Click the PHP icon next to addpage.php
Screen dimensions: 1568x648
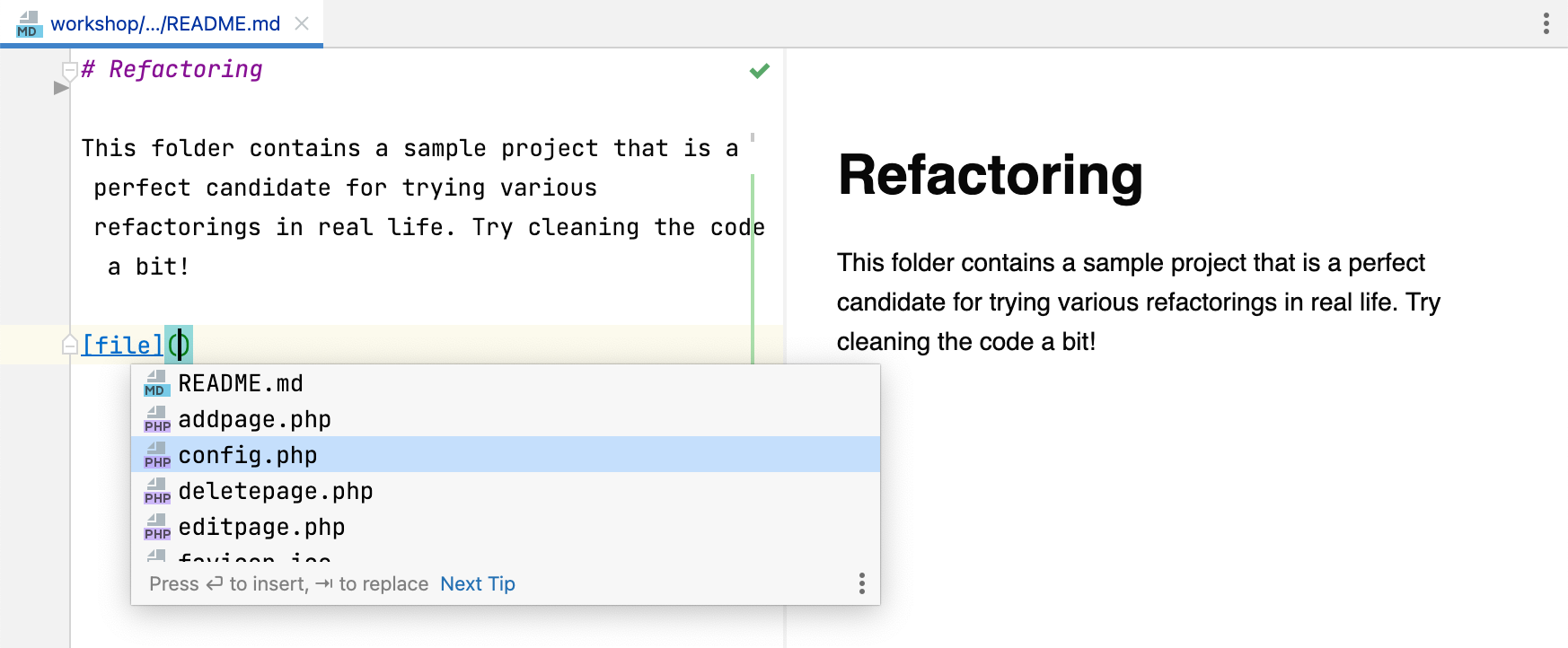click(156, 420)
